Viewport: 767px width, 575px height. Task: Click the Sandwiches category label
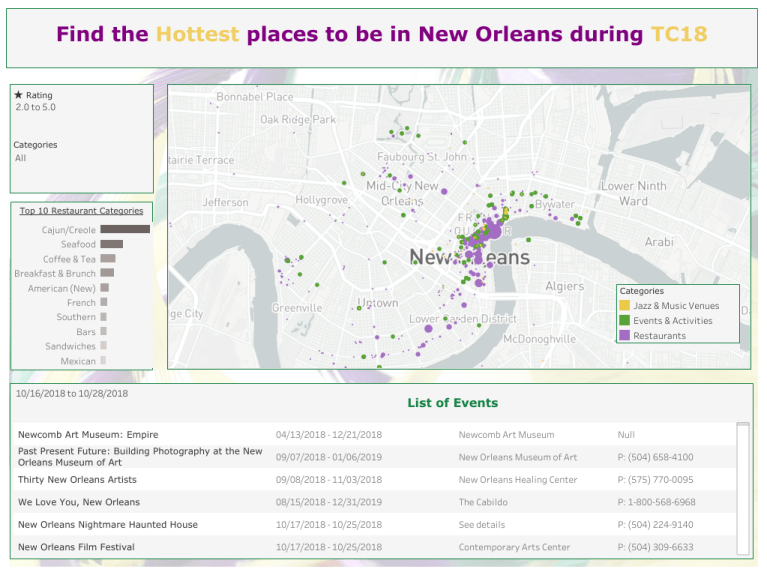click(70, 346)
